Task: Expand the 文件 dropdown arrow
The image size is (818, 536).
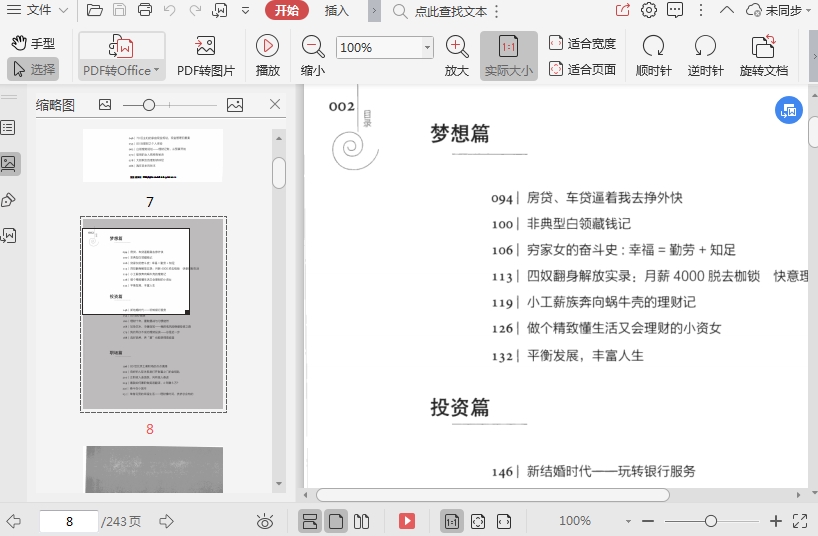Action: (64, 10)
